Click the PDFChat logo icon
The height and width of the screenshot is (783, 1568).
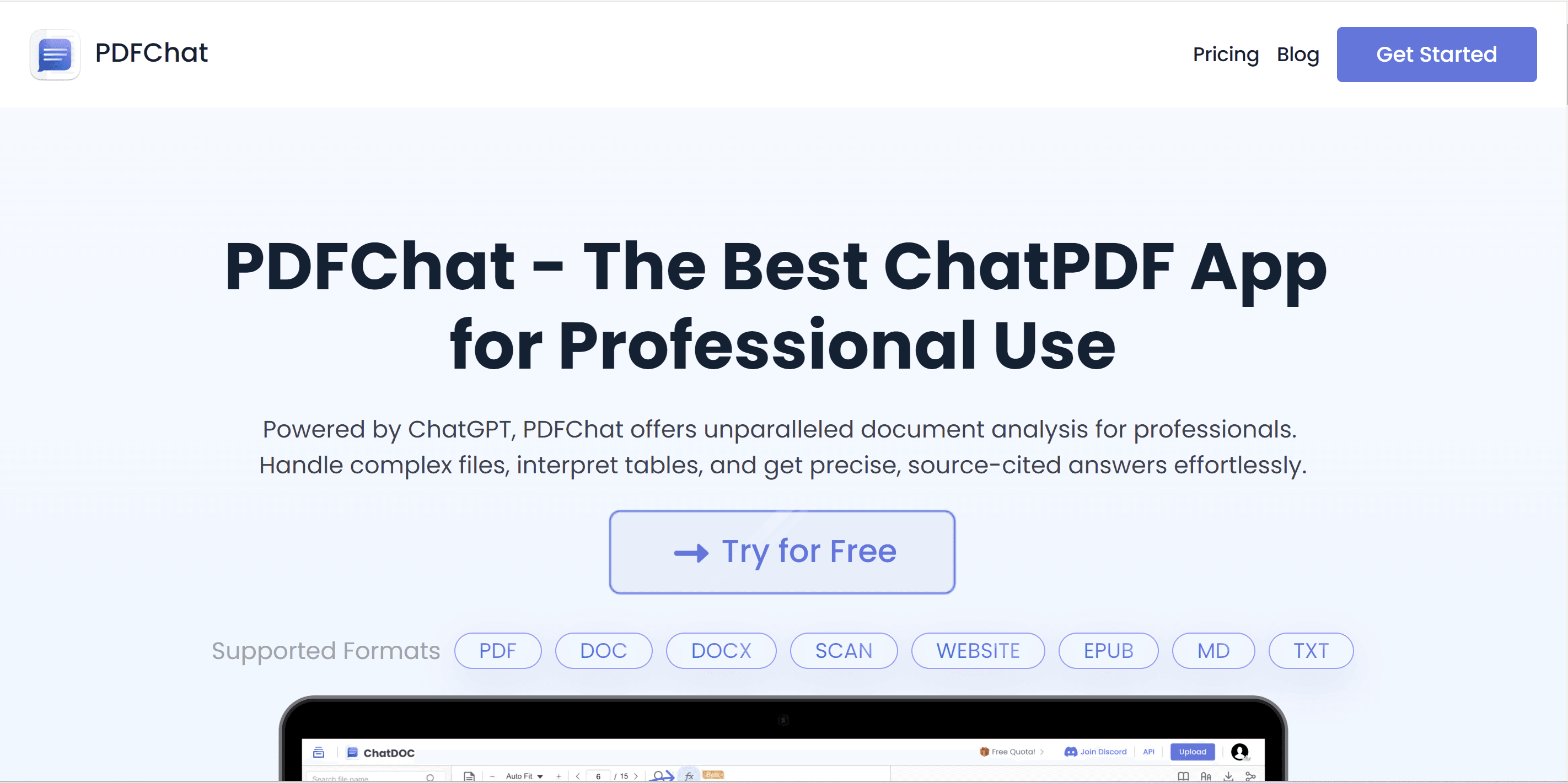55,54
